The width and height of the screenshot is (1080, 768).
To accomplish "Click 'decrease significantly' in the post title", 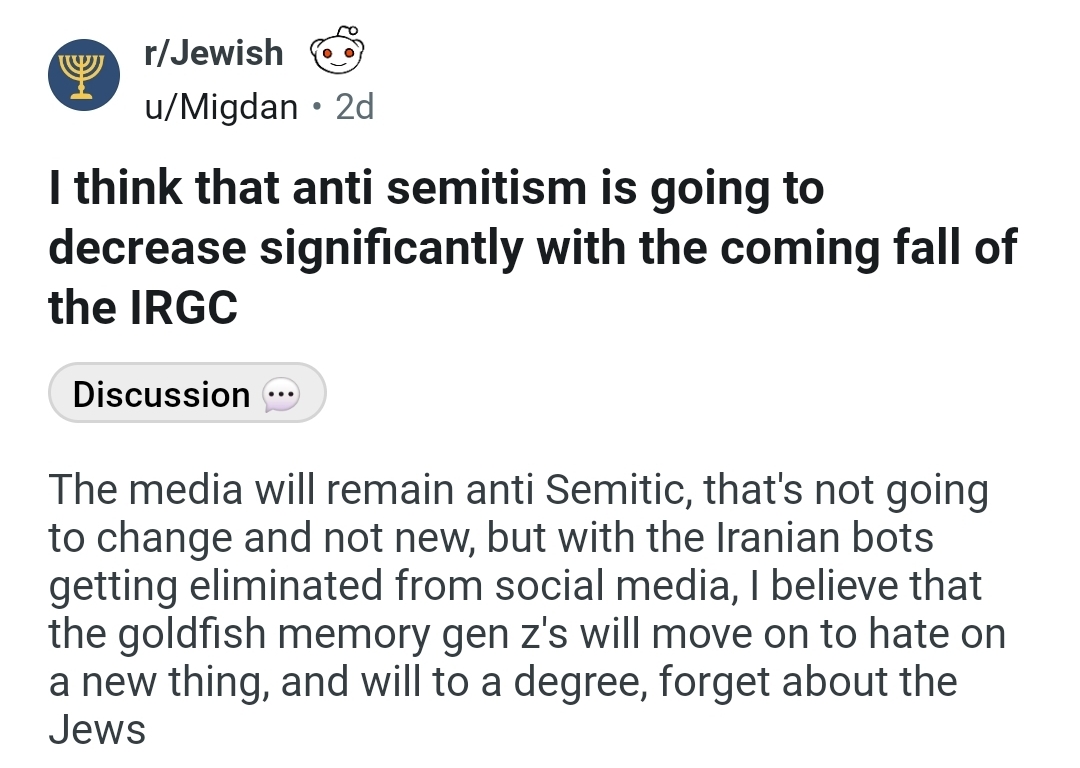I will click(286, 249).
